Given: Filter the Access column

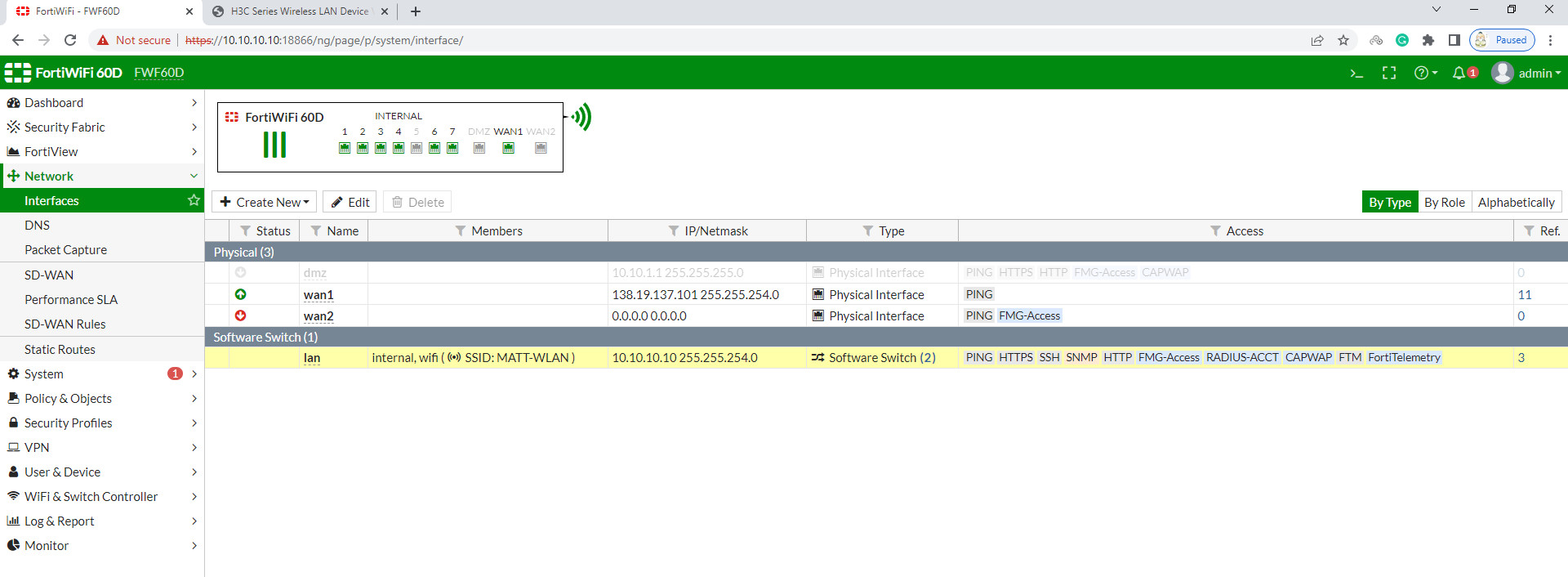Looking at the screenshot, I should 1215,231.
